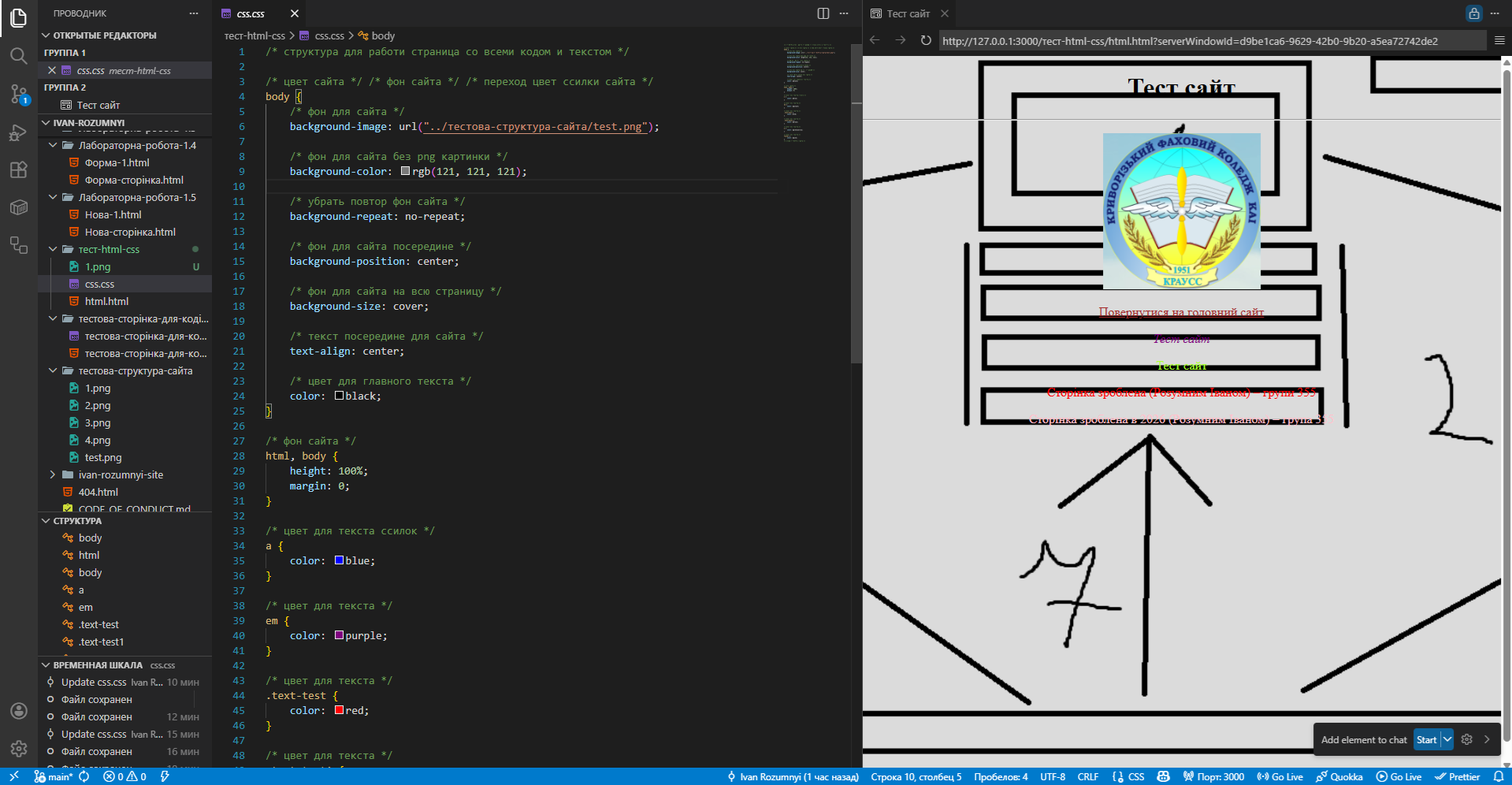Open the Manage gear in activity bar
This screenshot has height=785, width=1512.
point(19,748)
